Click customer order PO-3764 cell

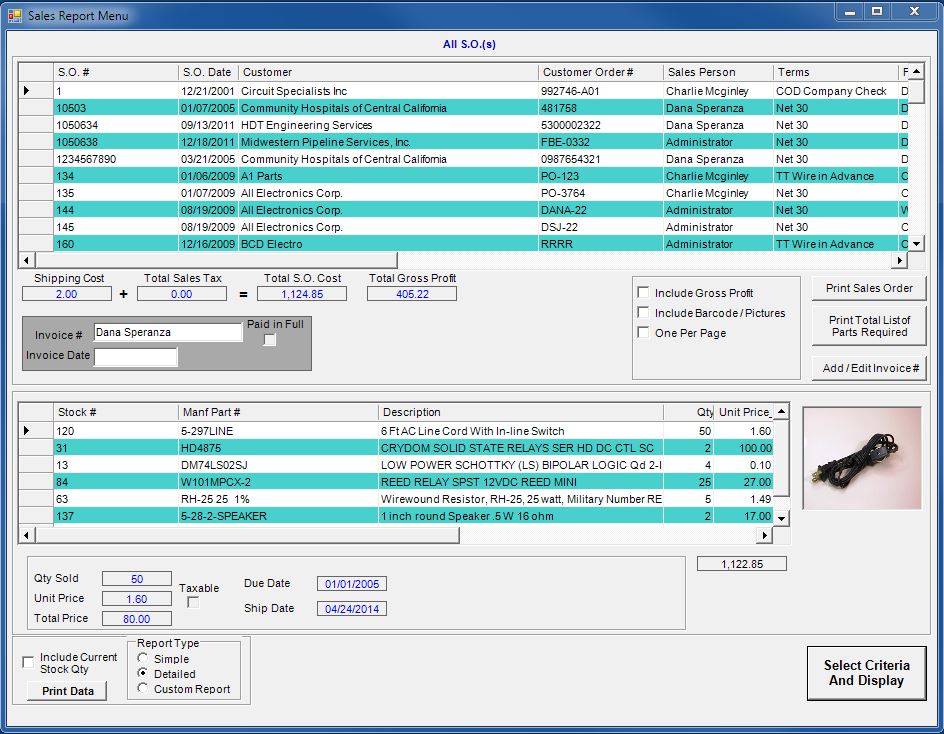point(601,193)
